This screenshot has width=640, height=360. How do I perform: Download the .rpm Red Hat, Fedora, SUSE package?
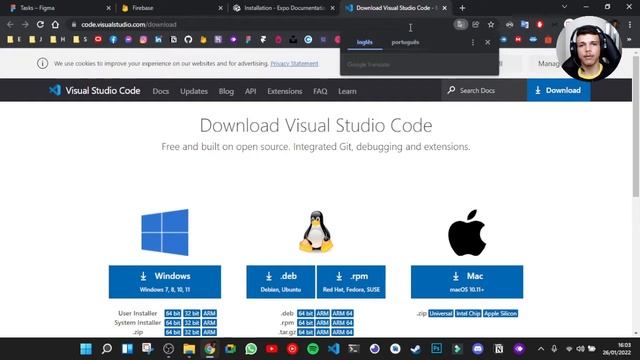pos(351,282)
